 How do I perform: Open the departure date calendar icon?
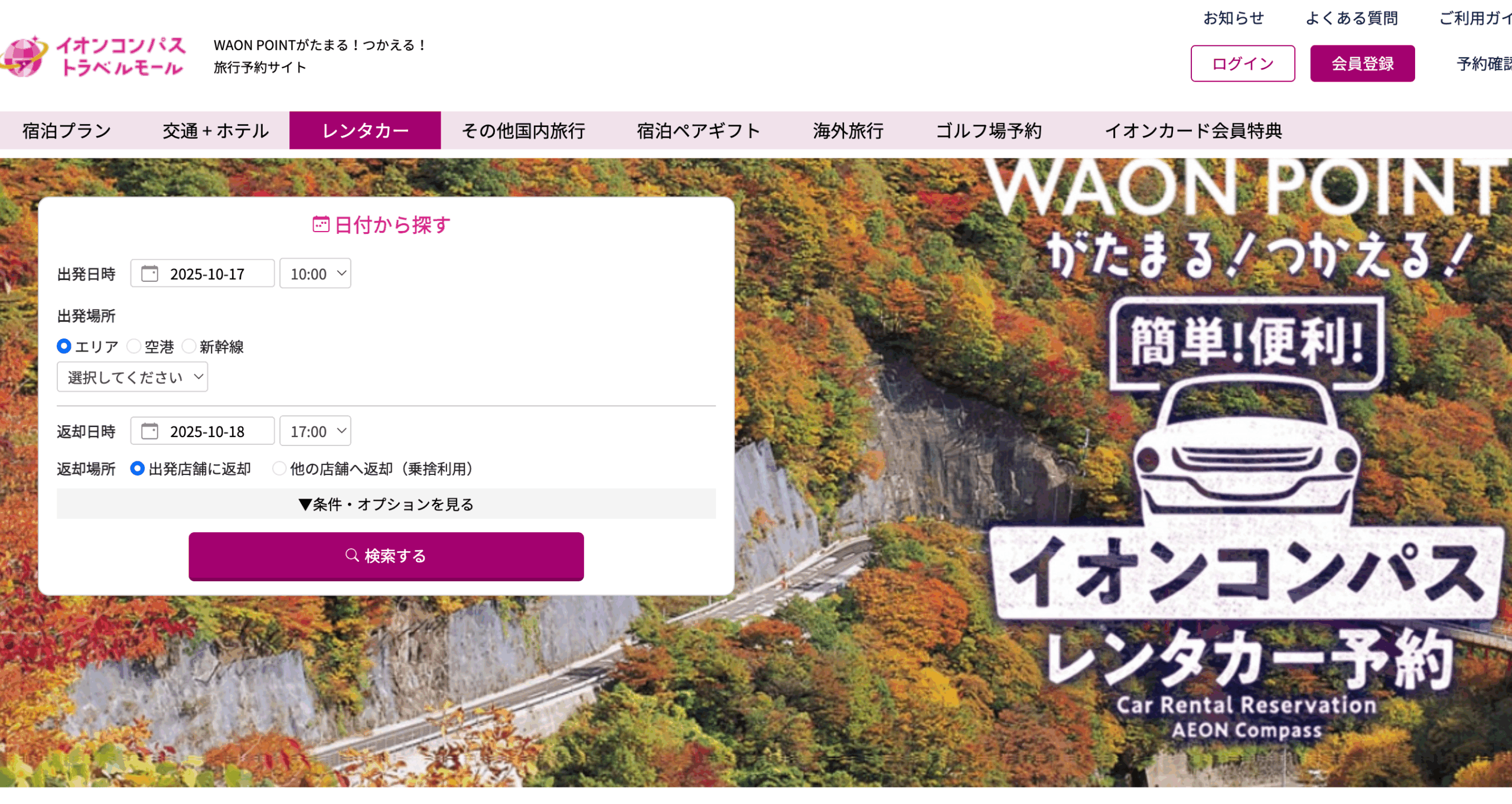pos(150,274)
